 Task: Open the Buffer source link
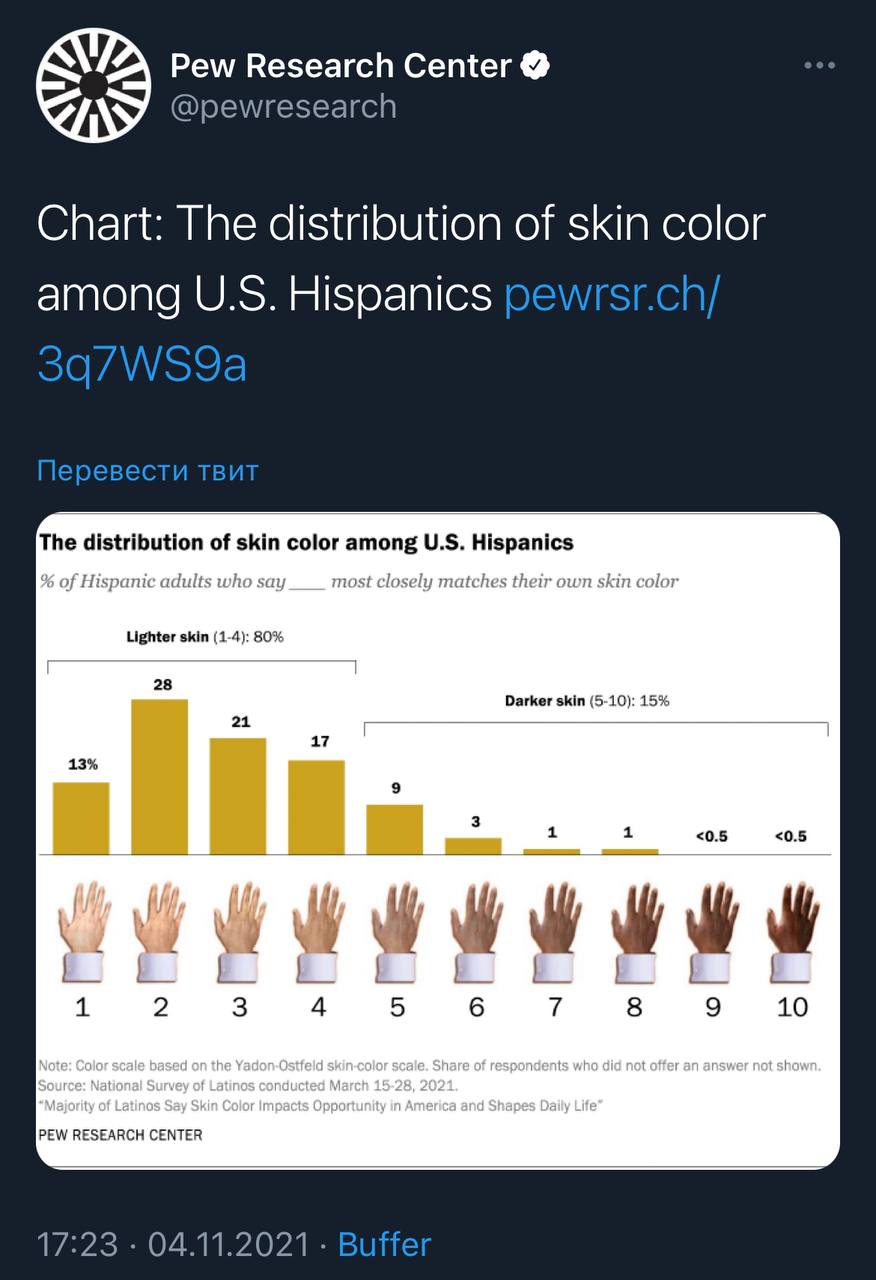tap(384, 1244)
